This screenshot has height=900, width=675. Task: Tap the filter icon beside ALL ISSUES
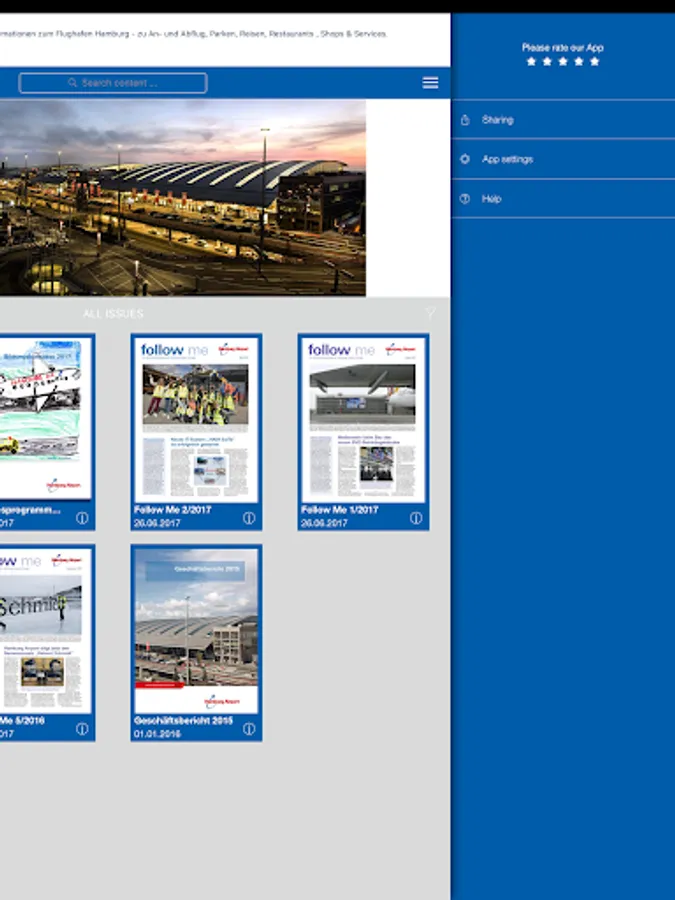430,312
